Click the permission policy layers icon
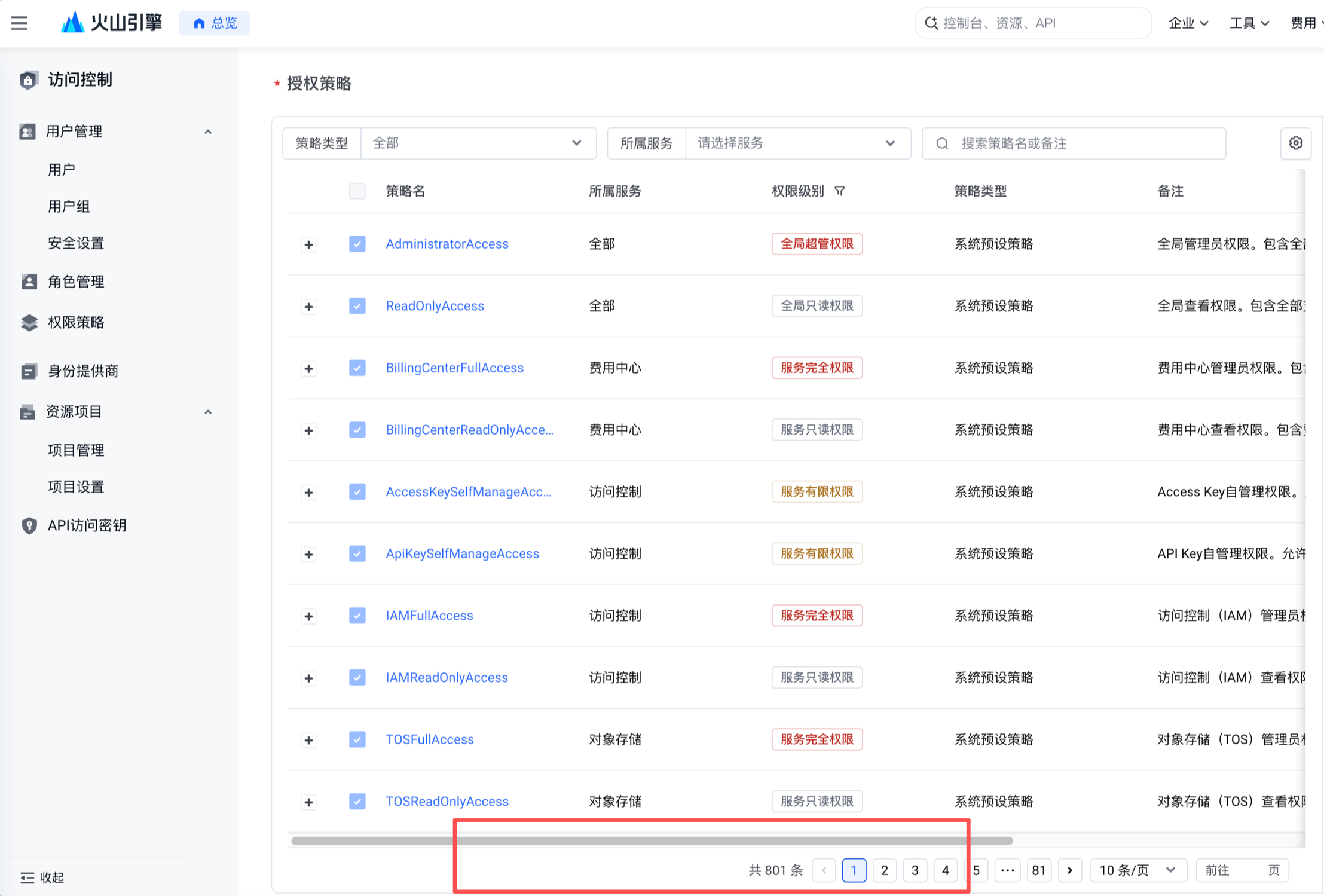The width and height of the screenshot is (1324, 896). point(29,323)
